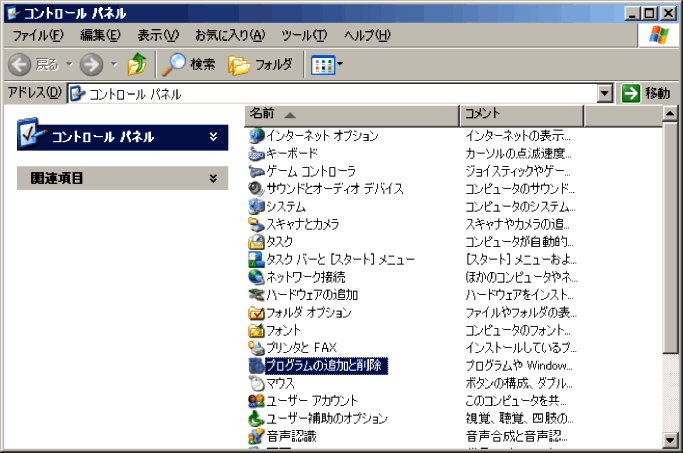683x453 pixels.
Task: Click the サウンドとオーディオ デバイス speaker icon
Action: [256, 189]
